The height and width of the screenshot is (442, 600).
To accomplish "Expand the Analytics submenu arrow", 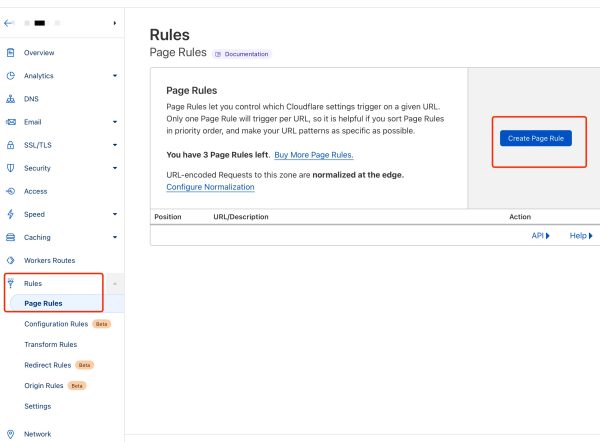I will pyautogui.click(x=115, y=76).
